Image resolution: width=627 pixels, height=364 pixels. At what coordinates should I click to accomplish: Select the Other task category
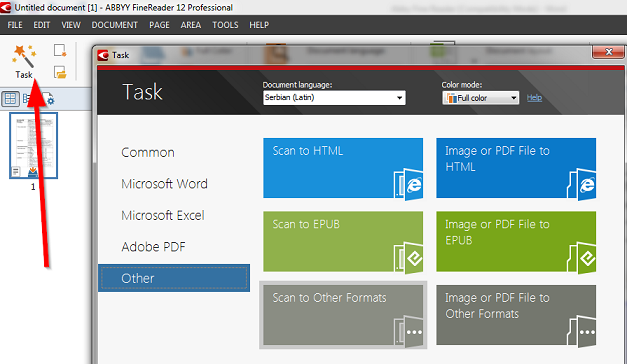(174, 278)
